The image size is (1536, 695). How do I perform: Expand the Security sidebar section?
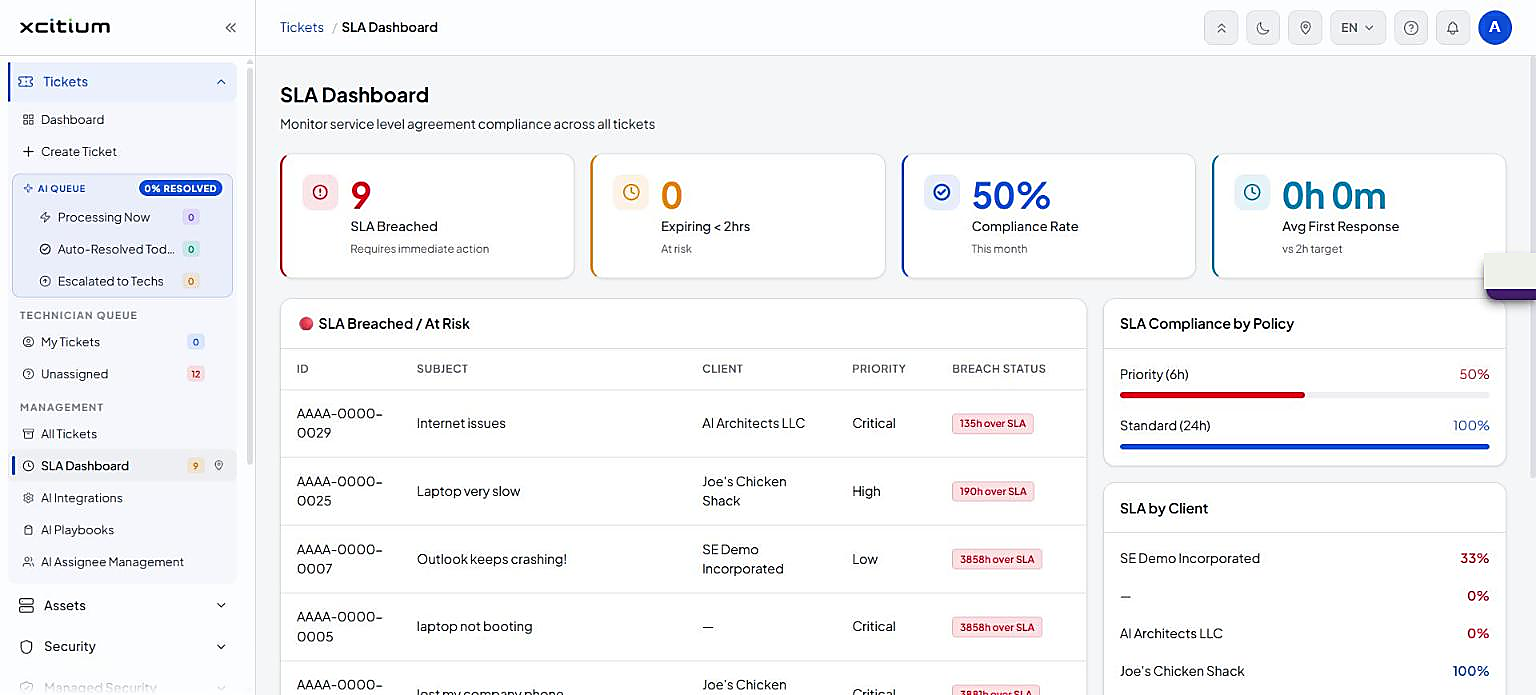[x=122, y=647]
